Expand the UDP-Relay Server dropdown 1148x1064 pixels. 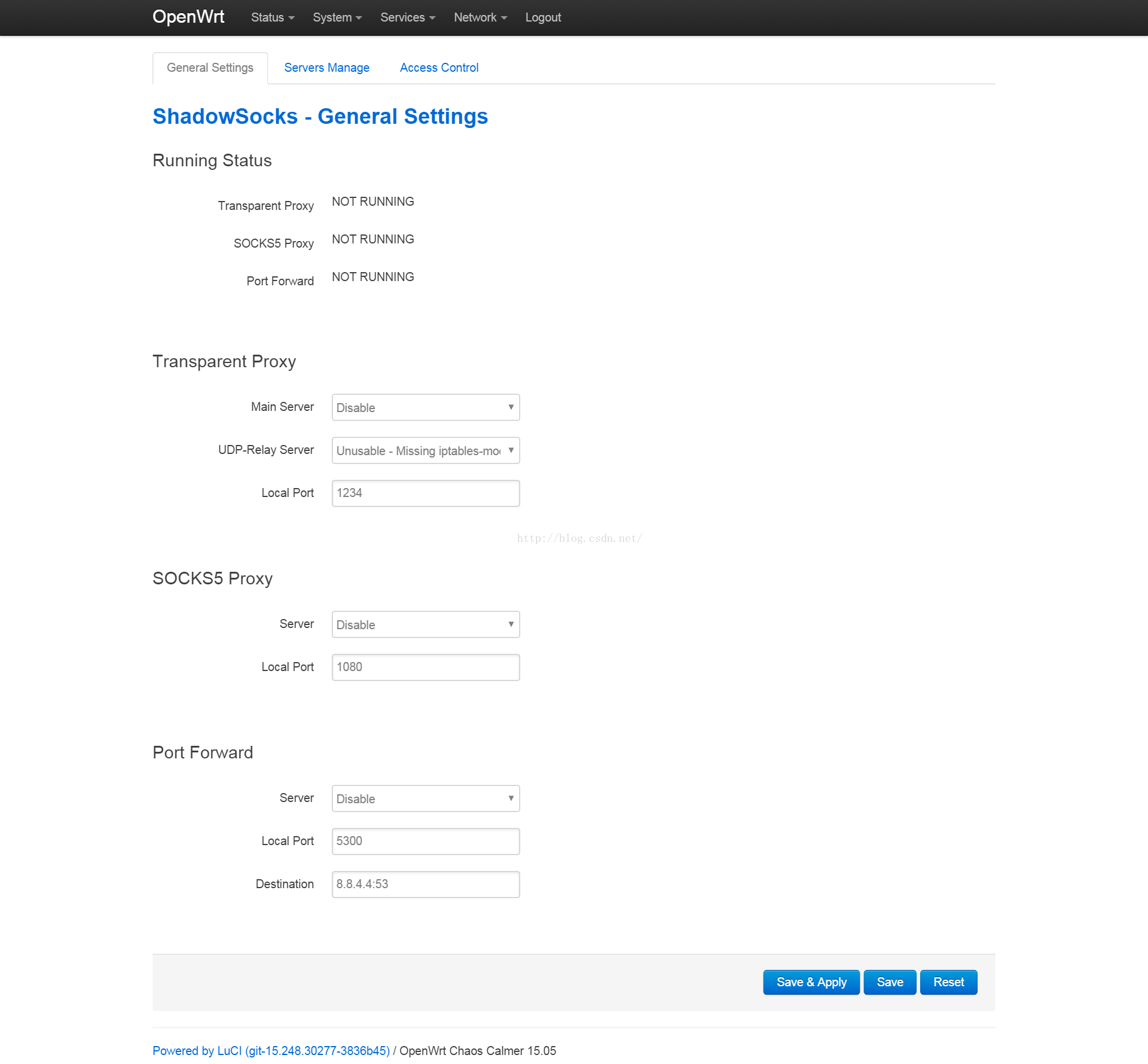(425, 450)
